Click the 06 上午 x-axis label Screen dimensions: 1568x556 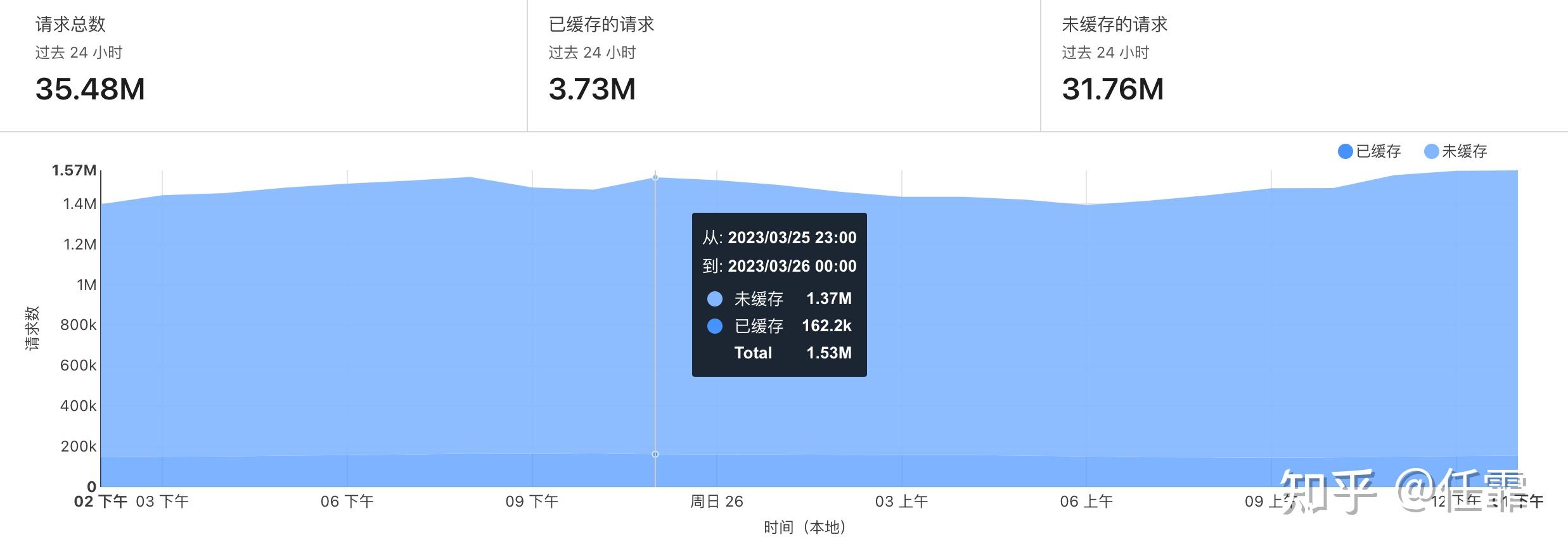click(x=1086, y=502)
